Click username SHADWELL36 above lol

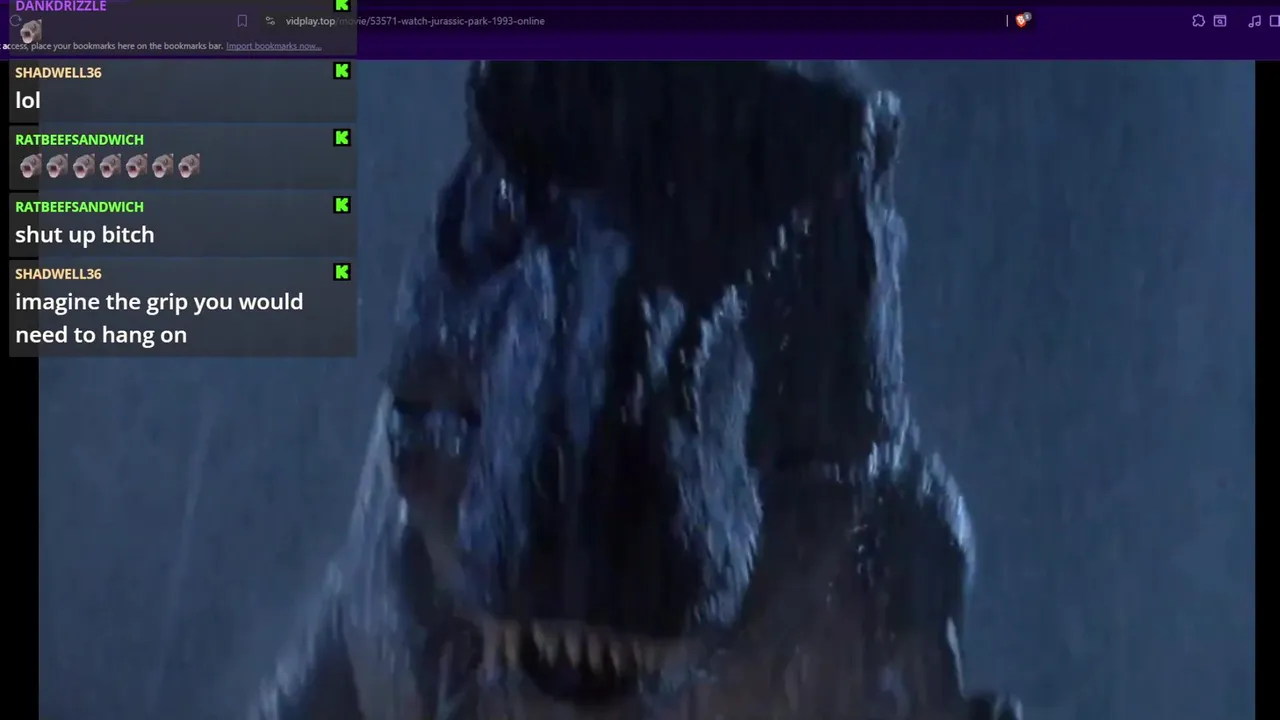(x=58, y=73)
